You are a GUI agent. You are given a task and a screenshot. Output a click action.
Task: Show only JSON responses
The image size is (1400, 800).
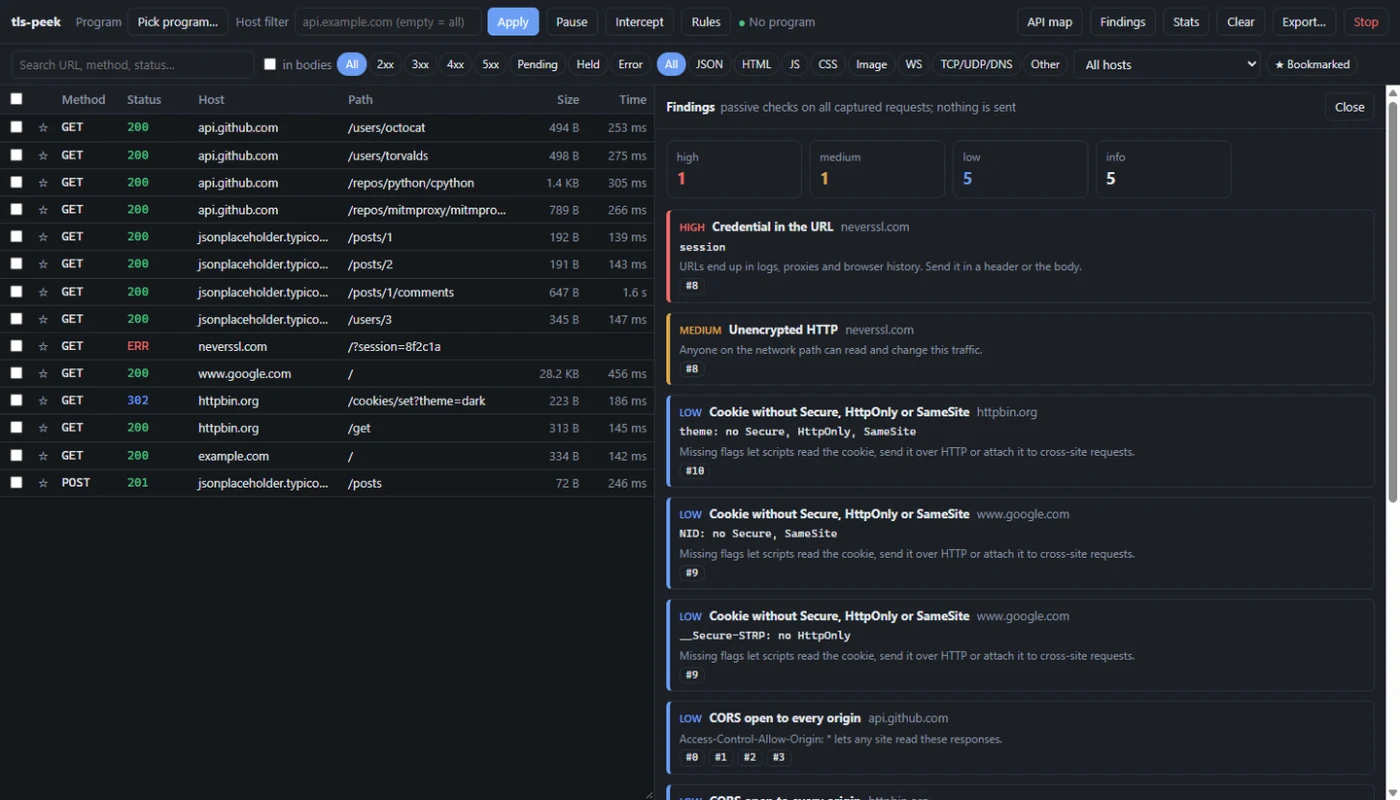709,64
